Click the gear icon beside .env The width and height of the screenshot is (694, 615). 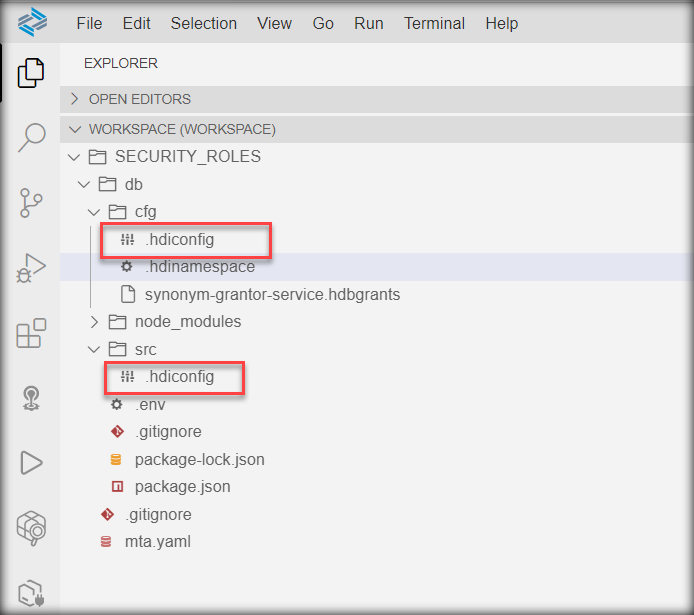coord(116,404)
